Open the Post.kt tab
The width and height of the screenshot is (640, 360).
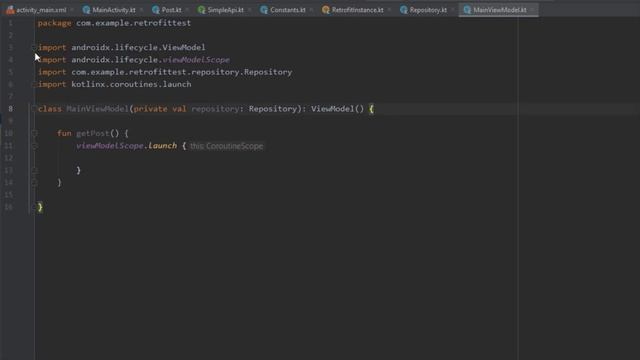click(x=171, y=10)
